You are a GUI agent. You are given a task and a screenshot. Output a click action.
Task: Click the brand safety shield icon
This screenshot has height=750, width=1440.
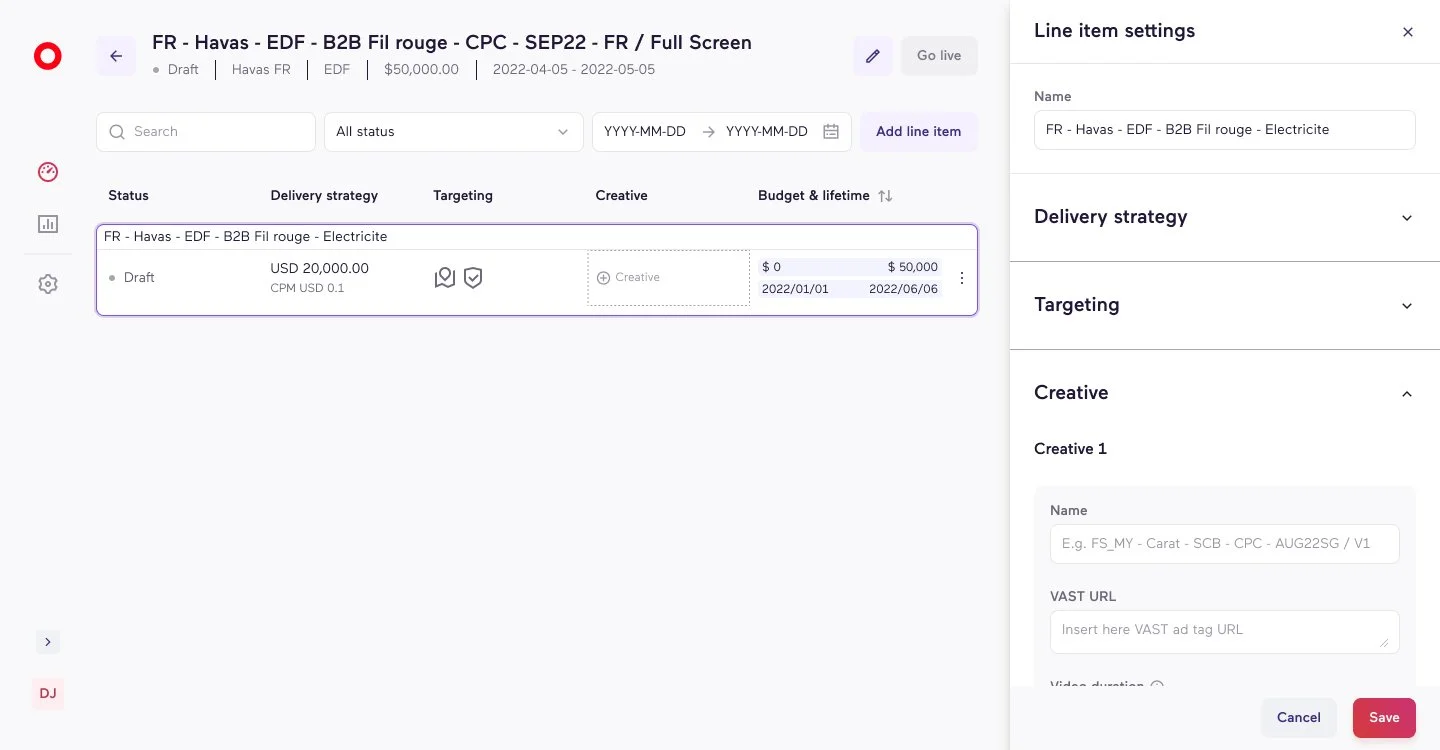(x=473, y=278)
